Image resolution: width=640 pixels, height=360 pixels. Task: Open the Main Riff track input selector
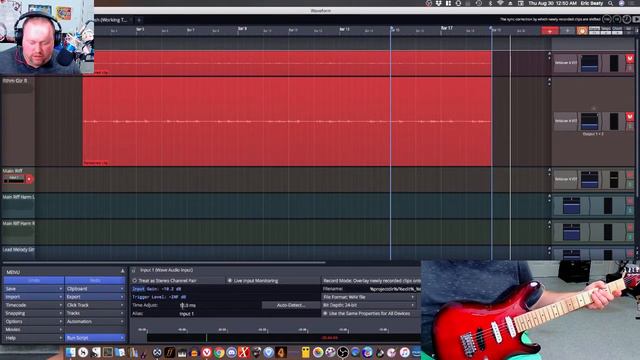(13, 179)
